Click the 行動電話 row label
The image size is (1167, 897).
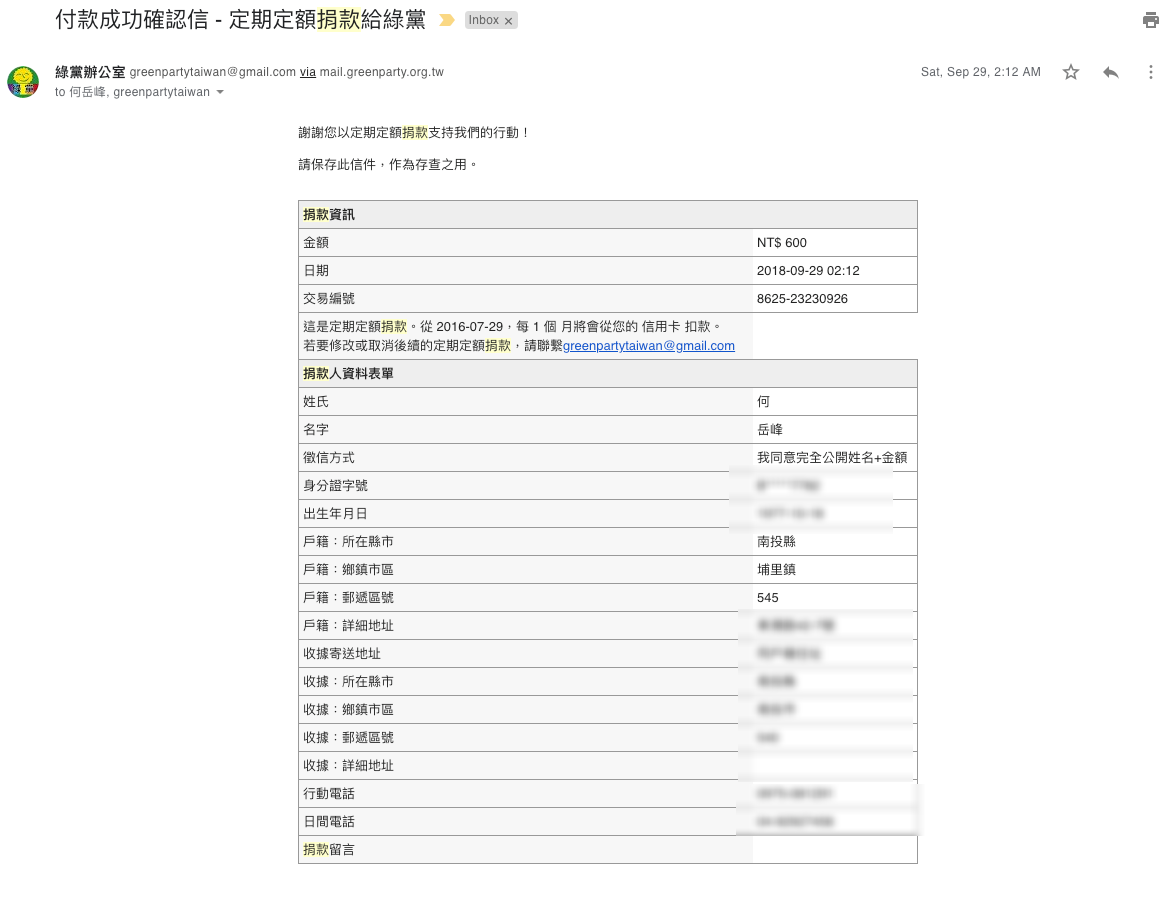pyautogui.click(x=329, y=794)
